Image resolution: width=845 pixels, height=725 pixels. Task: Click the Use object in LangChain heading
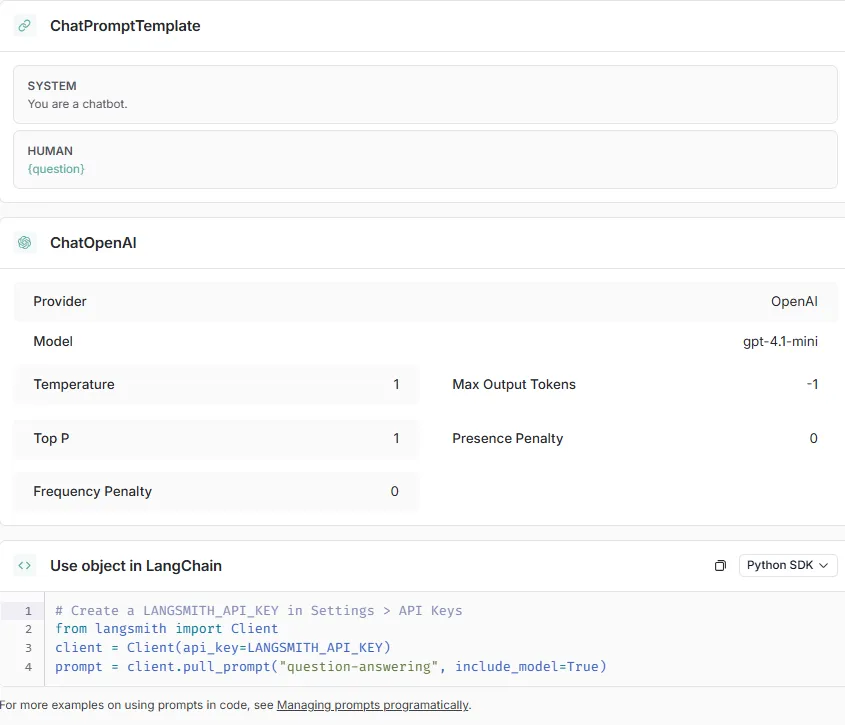[136, 566]
